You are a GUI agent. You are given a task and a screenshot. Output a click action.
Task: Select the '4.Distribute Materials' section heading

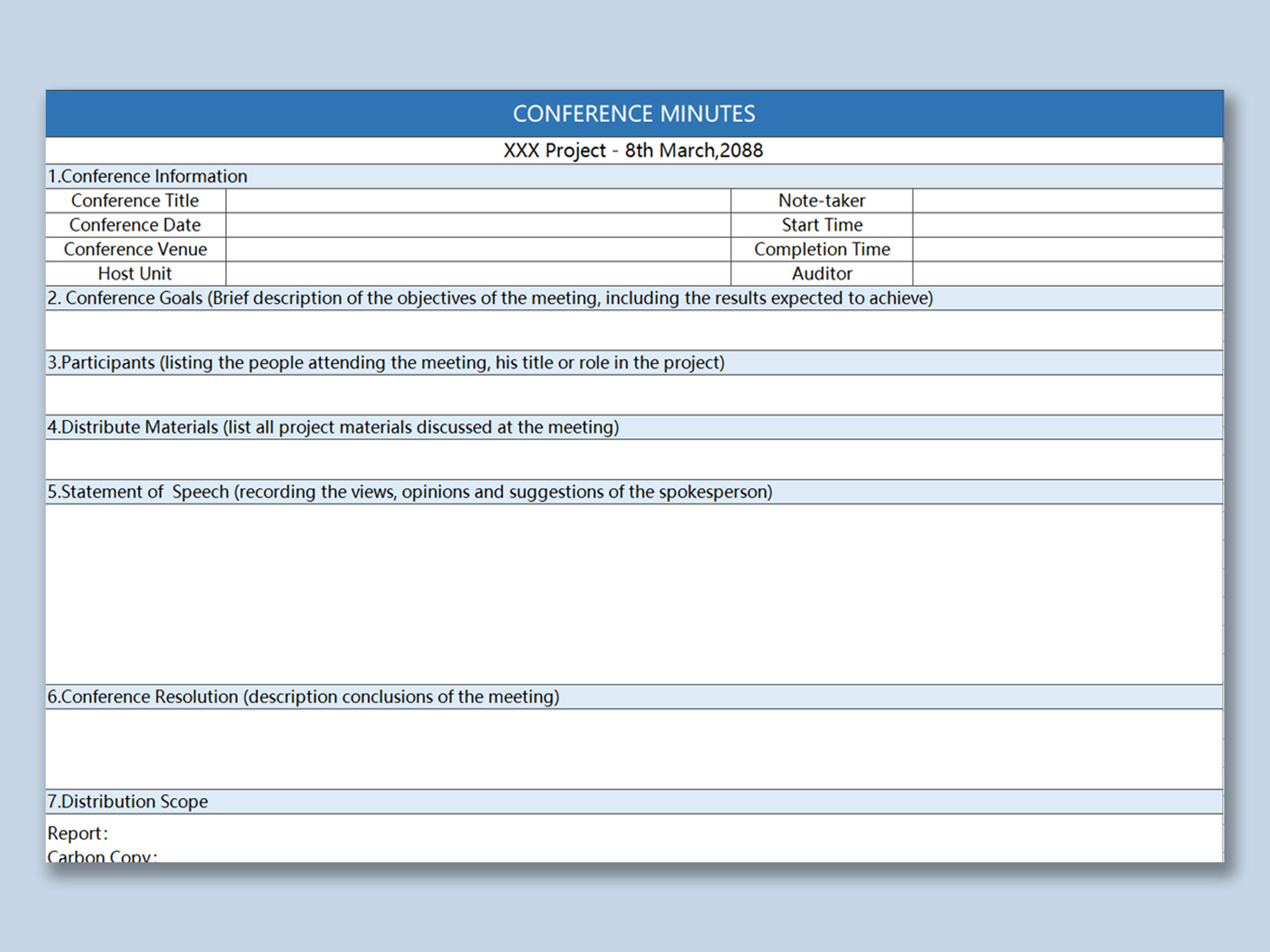(x=634, y=427)
